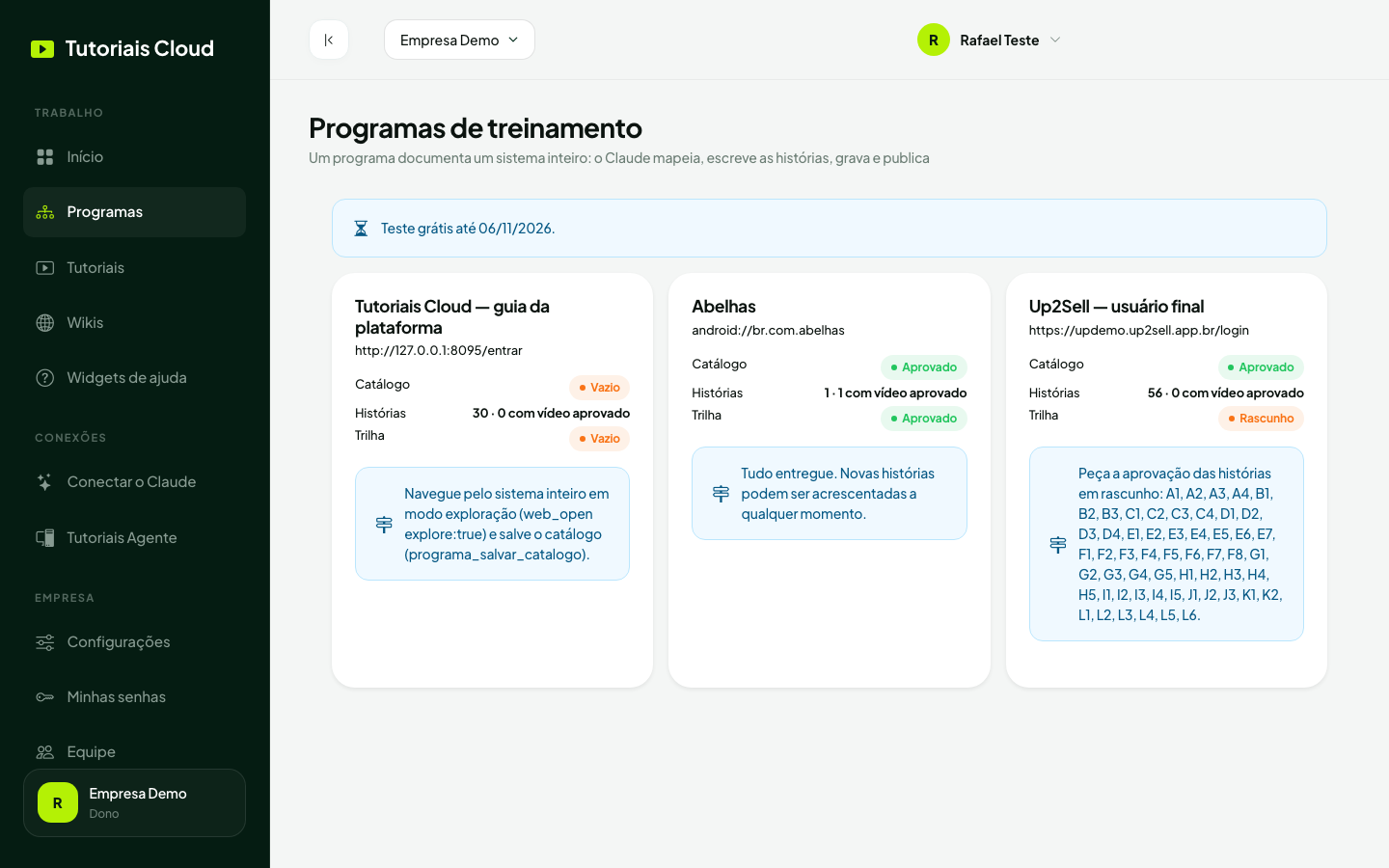Viewport: 1389px width, 868px height.
Task: Click Trilha Vazio badge in first card
Action: coord(599,439)
